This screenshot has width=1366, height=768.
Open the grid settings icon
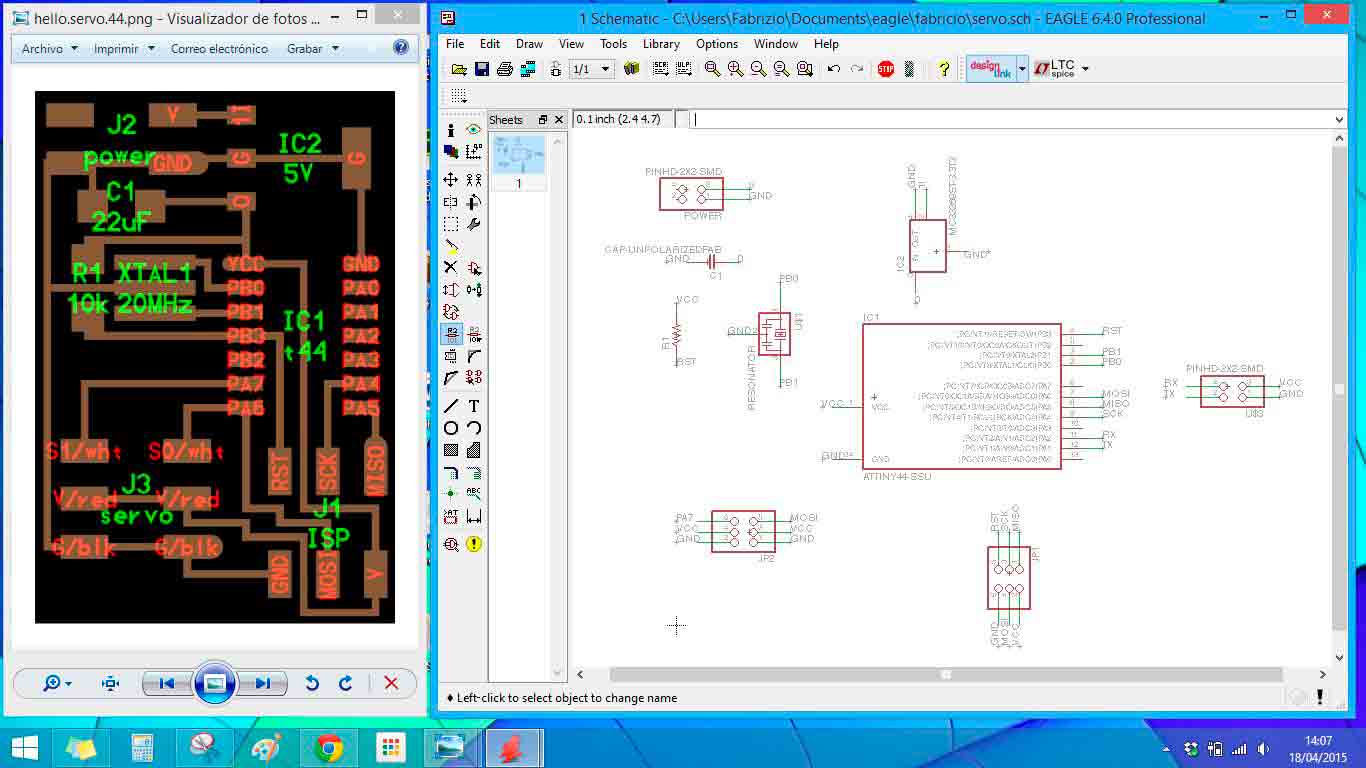(458, 96)
